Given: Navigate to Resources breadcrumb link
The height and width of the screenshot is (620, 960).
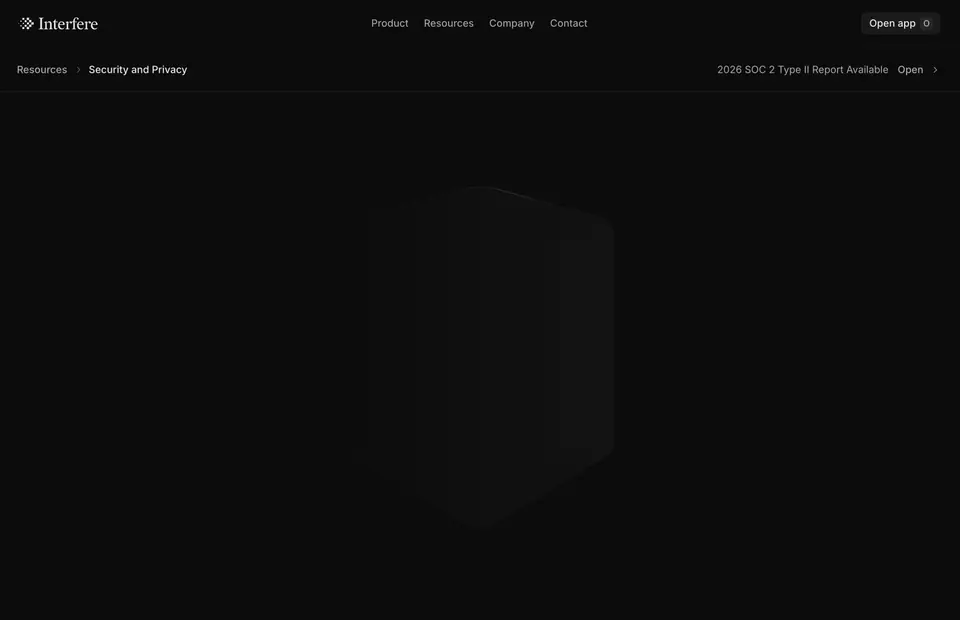Looking at the screenshot, I should (x=42, y=70).
